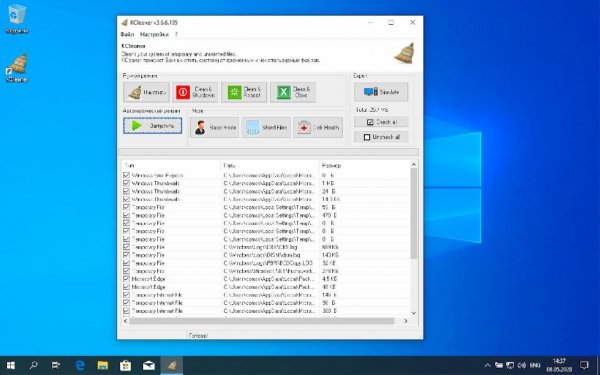Open the Recycle Bin desktop icon
This screenshot has width=600, height=375.
(17, 19)
